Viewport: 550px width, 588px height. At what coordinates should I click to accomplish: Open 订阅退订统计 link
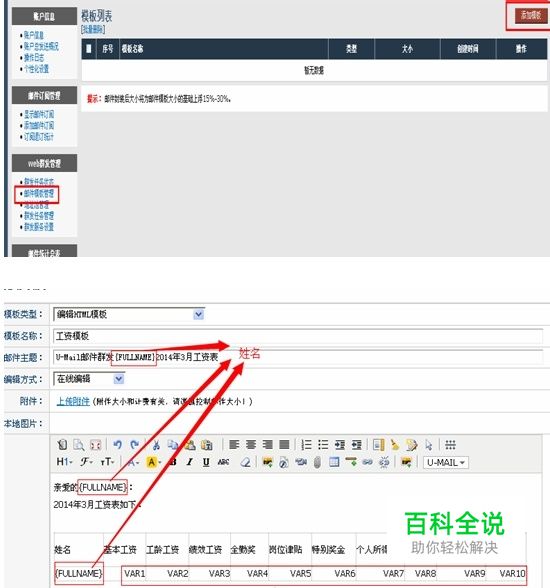[x=39, y=136]
